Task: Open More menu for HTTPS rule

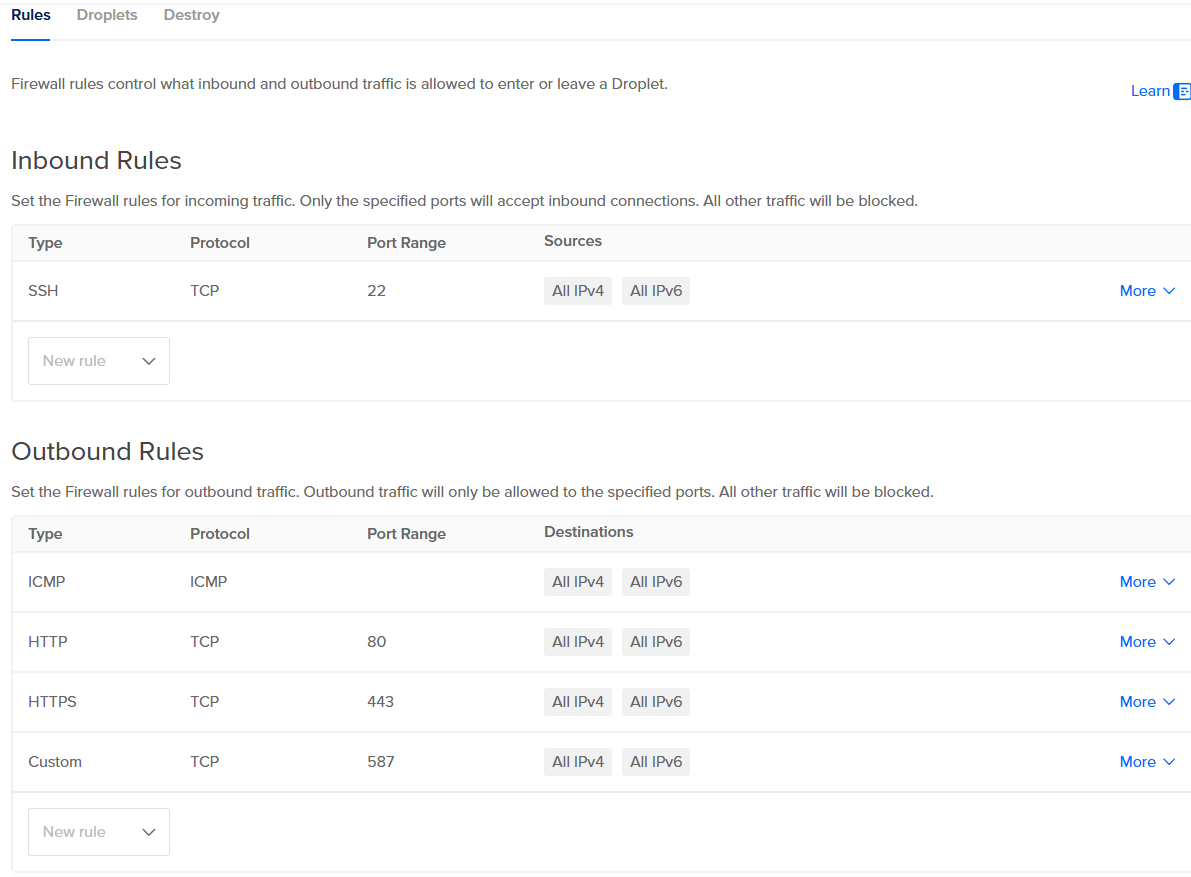Action: [1147, 702]
